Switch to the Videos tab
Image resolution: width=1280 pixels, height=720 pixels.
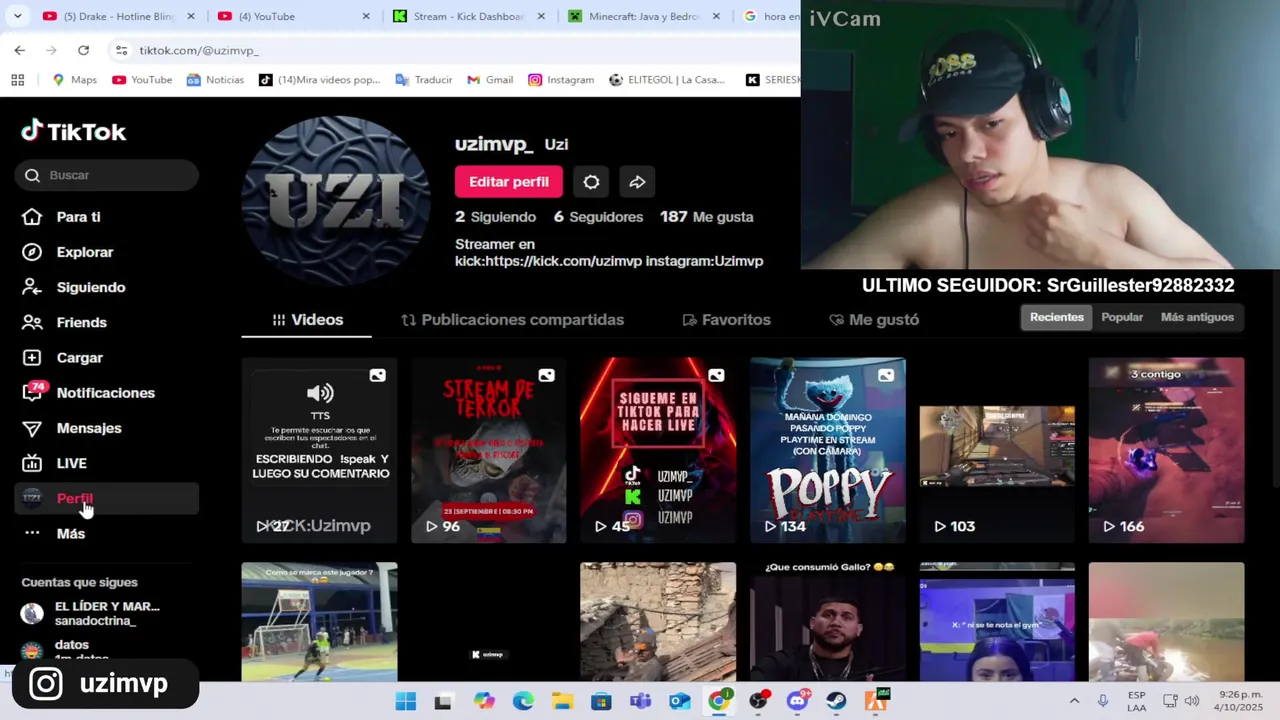(307, 320)
